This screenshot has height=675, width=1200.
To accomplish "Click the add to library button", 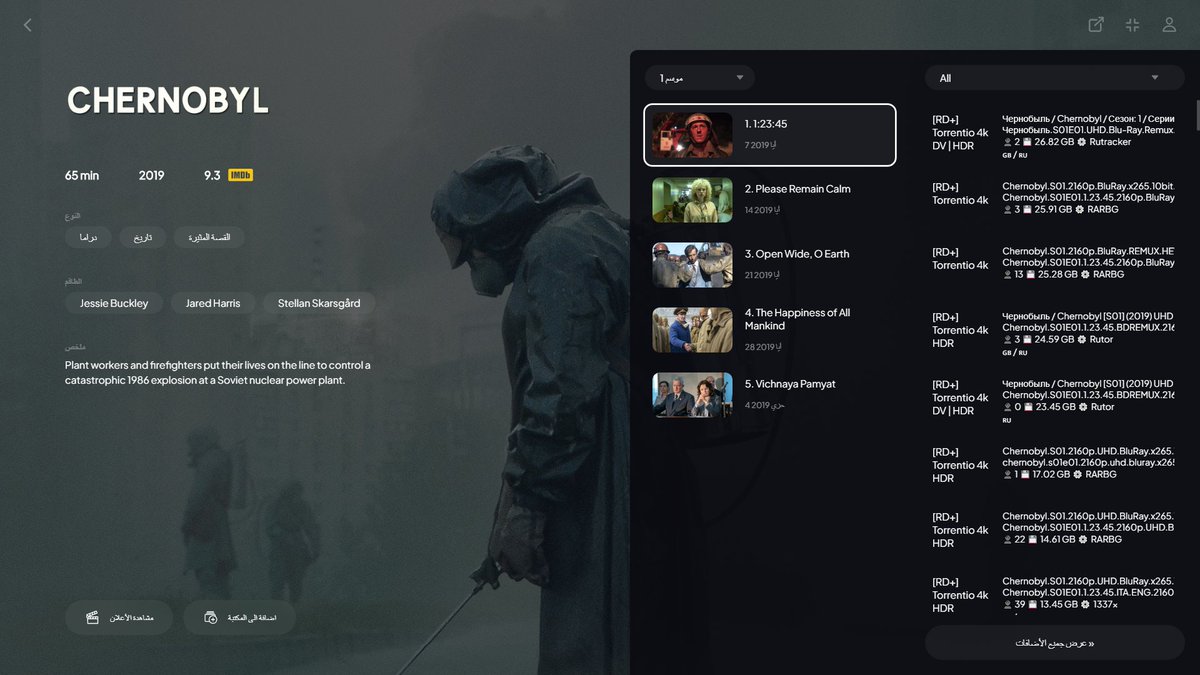I will [239, 618].
